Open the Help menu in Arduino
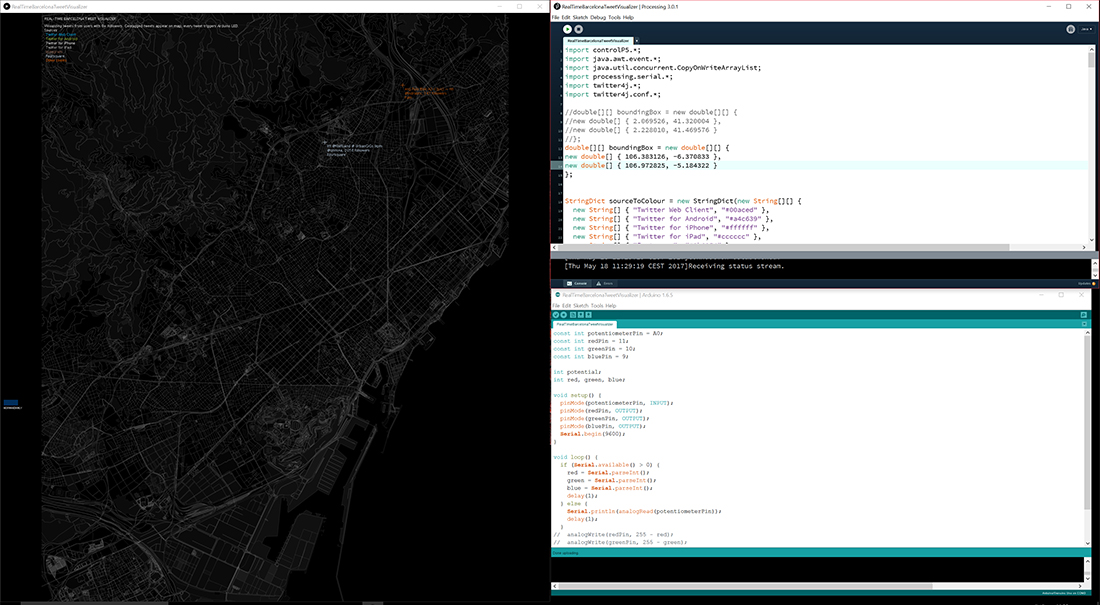The image size is (1100, 605). [x=611, y=306]
